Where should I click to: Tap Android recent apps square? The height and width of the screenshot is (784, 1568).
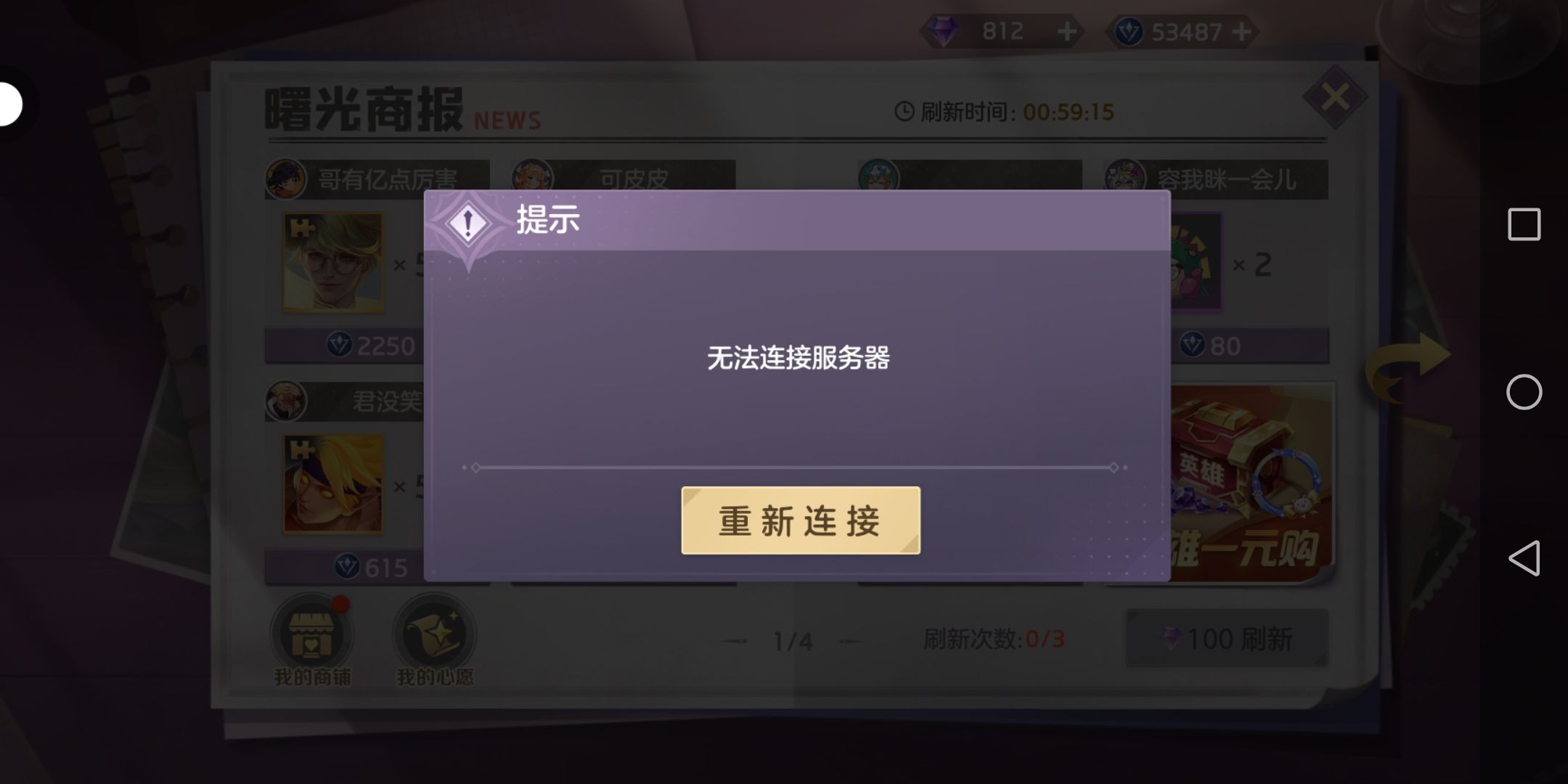[1524, 224]
